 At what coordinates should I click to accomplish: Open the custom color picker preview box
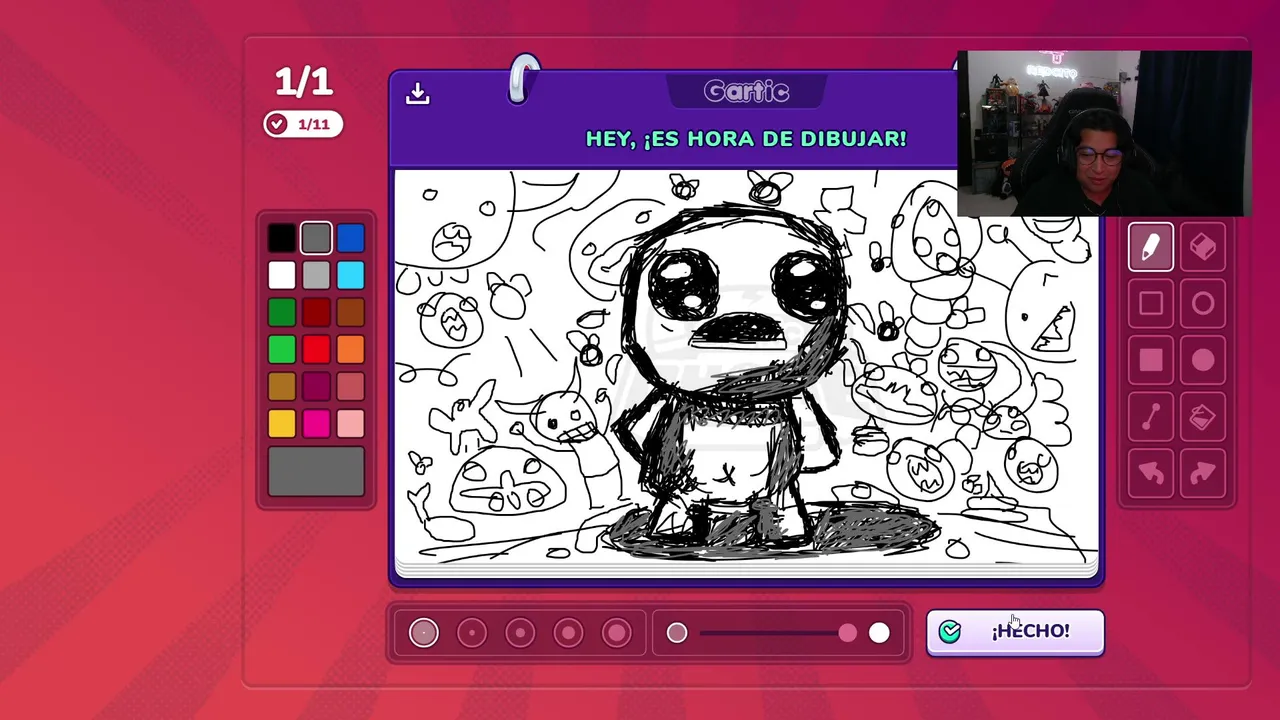pyautogui.click(x=316, y=471)
